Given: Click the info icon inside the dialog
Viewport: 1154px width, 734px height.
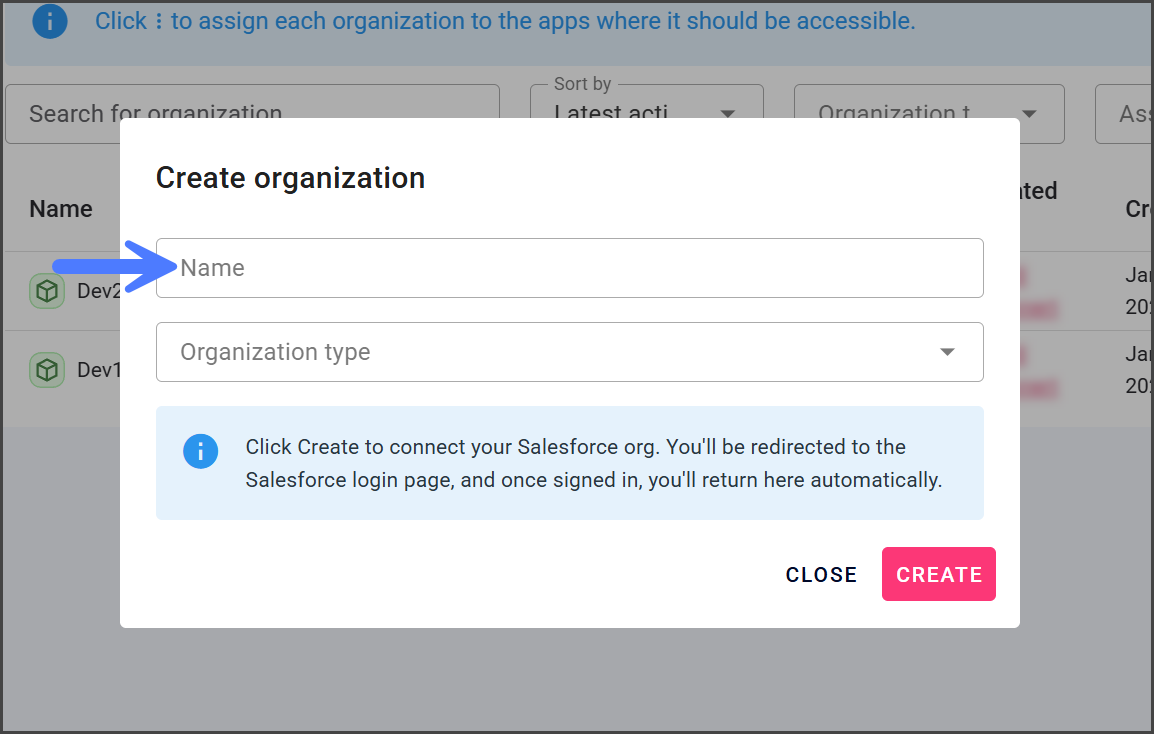Looking at the screenshot, I should tap(200, 451).
